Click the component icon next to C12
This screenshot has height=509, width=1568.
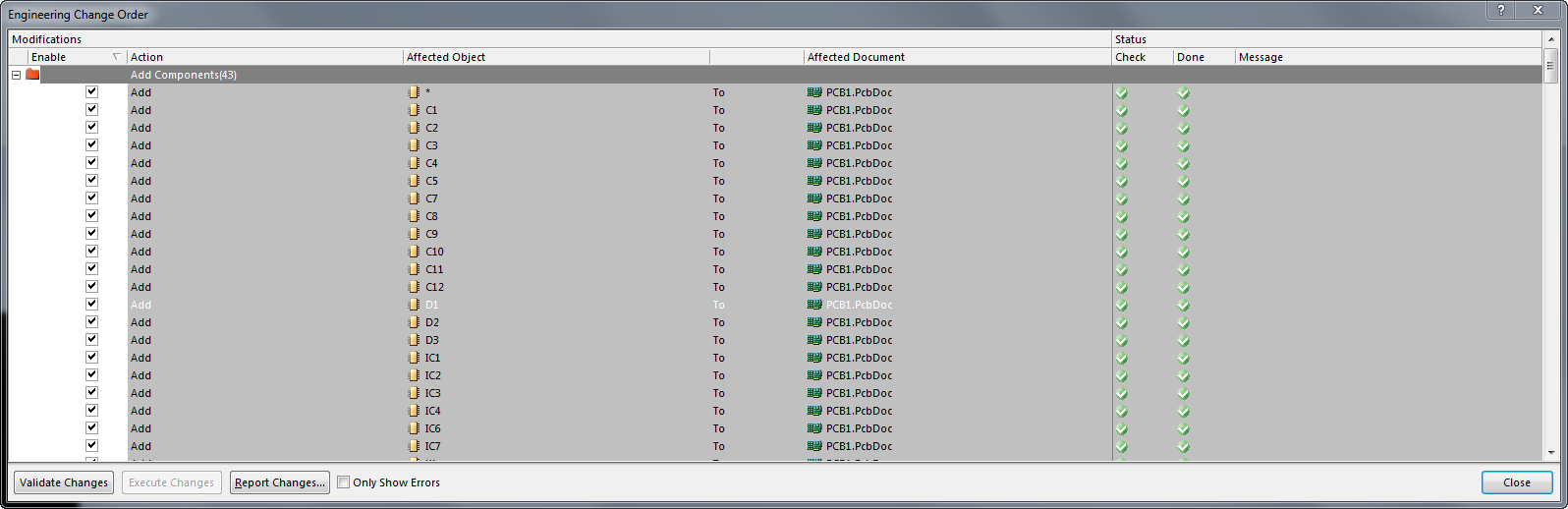click(x=414, y=287)
